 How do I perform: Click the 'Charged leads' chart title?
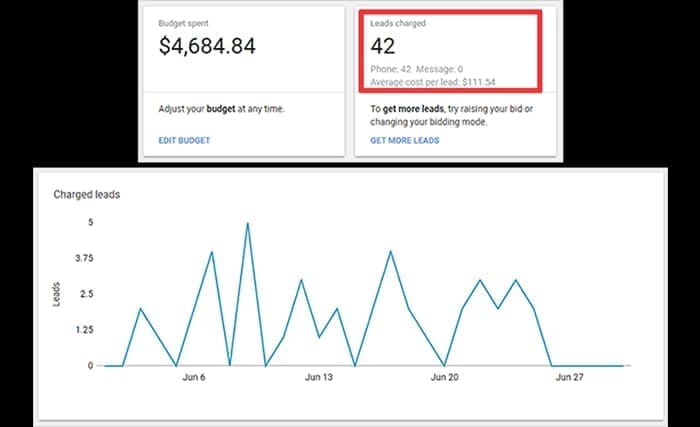(x=87, y=195)
